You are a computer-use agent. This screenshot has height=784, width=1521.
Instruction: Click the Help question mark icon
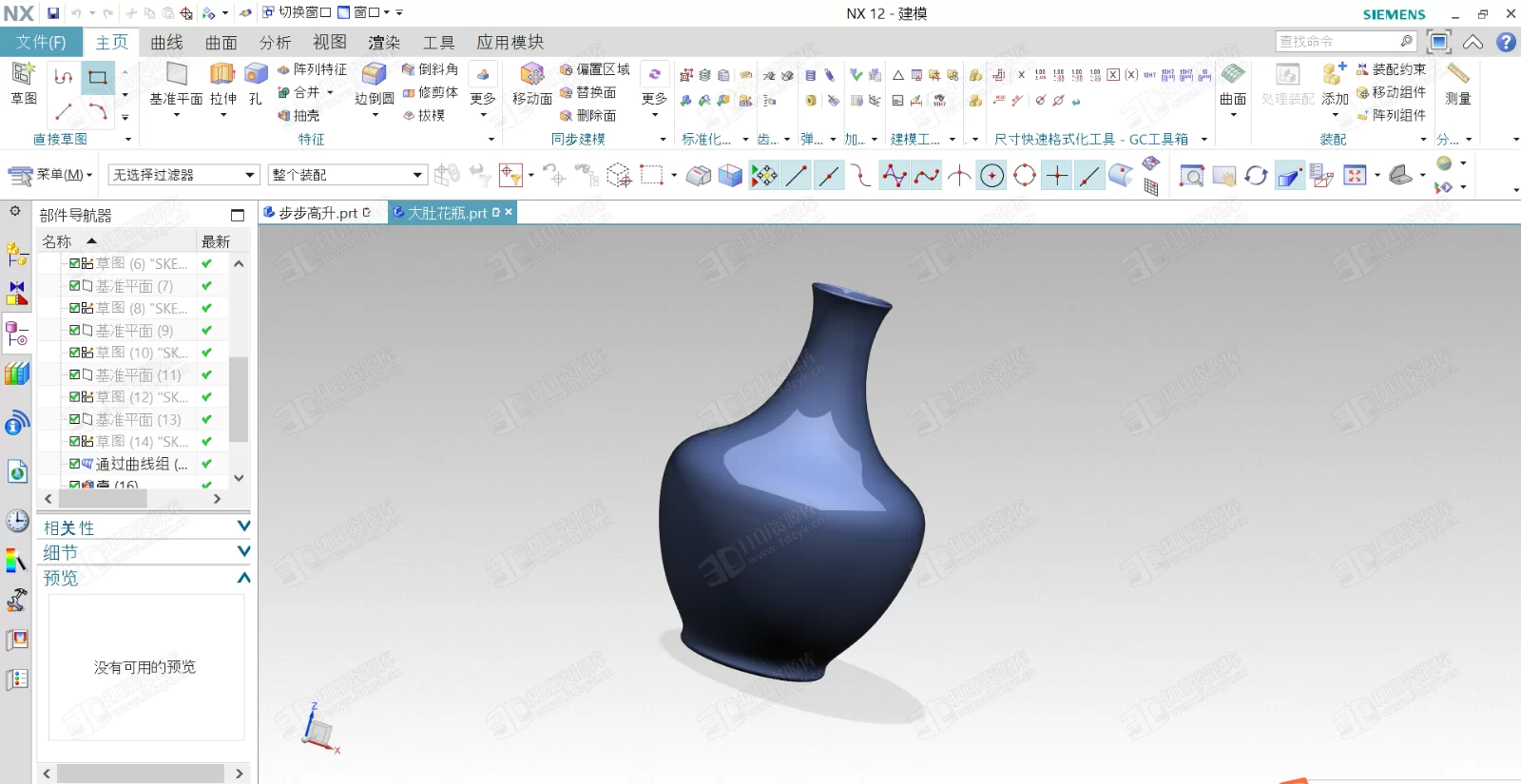tap(1506, 42)
